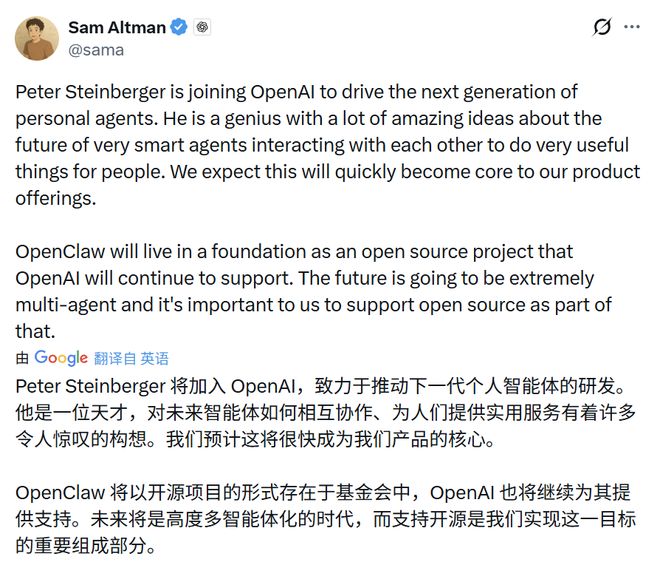Click Chinese paragraph starting 'Peter Steinberger 将加入'

[x=320, y=413]
